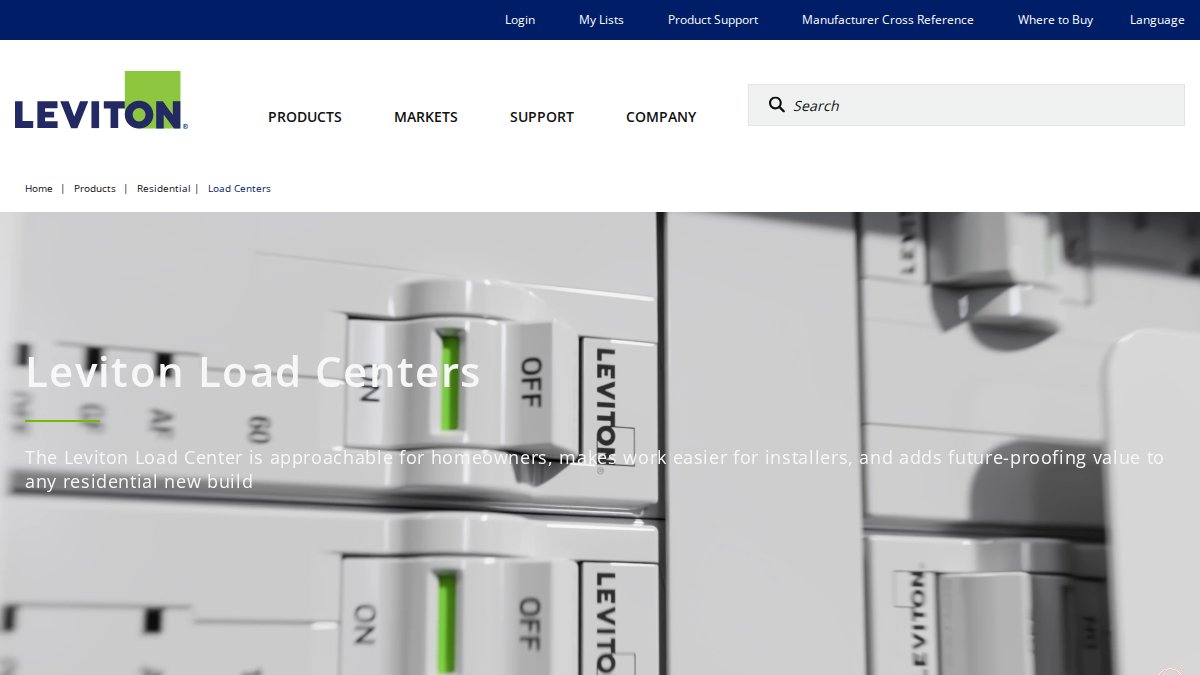This screenshot has width=1200, height=675.
Task: Open the Language selector
Action: pyautogui.click(x=1157, y=20)
